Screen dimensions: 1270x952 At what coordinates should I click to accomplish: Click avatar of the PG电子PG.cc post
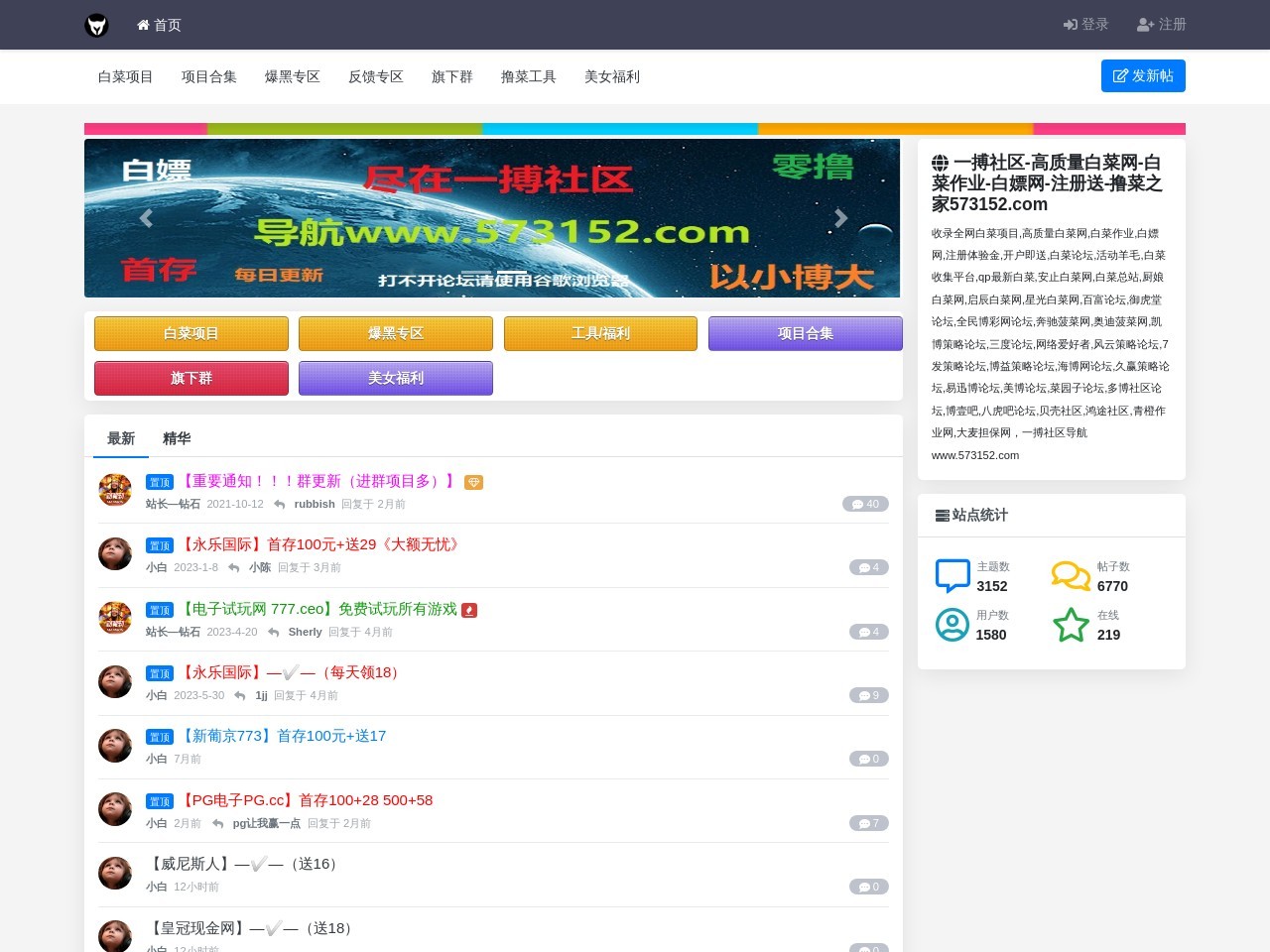(115, 809)
